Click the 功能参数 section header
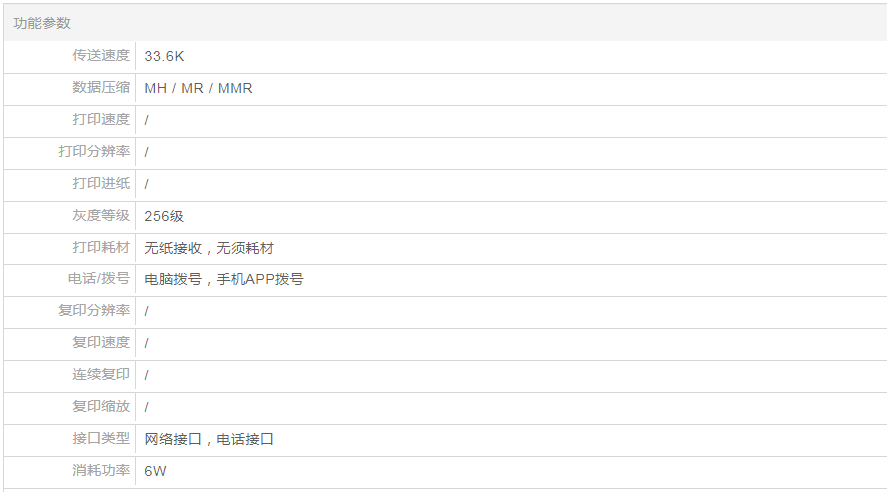The width and height of the screenshot is (890, 492). pyautogui.click(x=42, y=23)
